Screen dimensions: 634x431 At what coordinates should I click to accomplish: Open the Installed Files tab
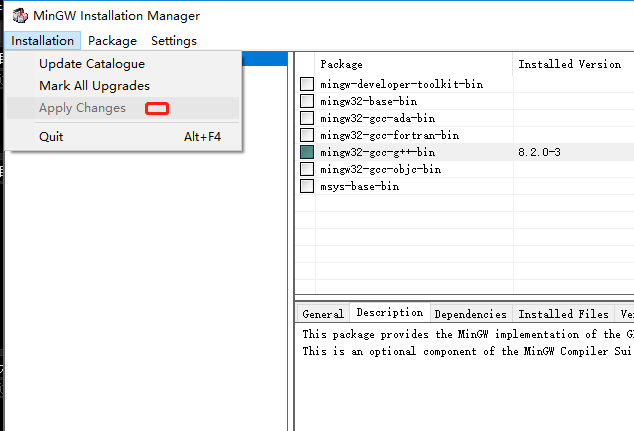click(x=563, y=314)
